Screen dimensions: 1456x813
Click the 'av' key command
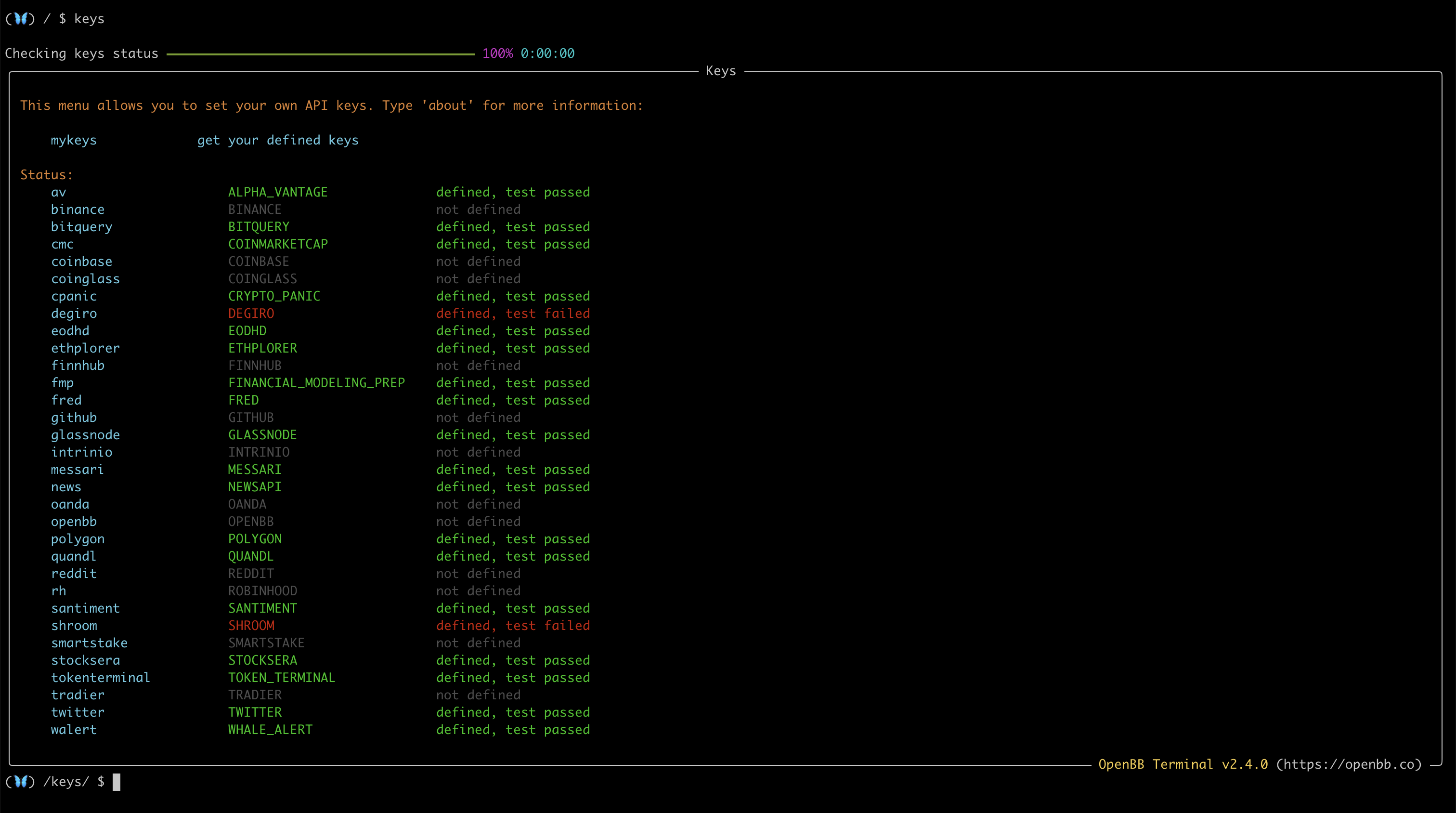point(58,192)
